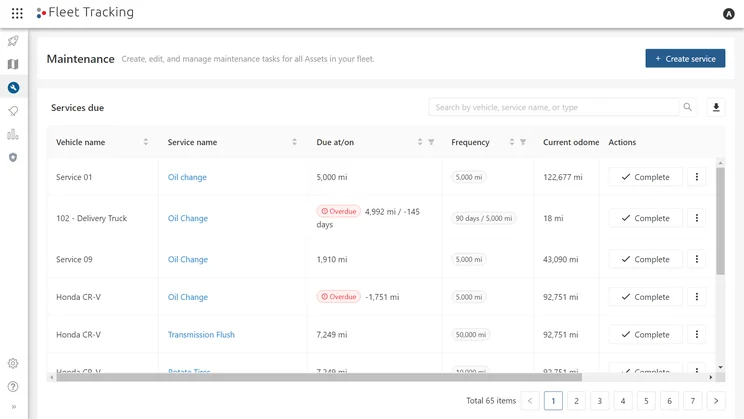Screen dimensions: 744x419
Task: Sort by Service name column
Action: (295, 142)
